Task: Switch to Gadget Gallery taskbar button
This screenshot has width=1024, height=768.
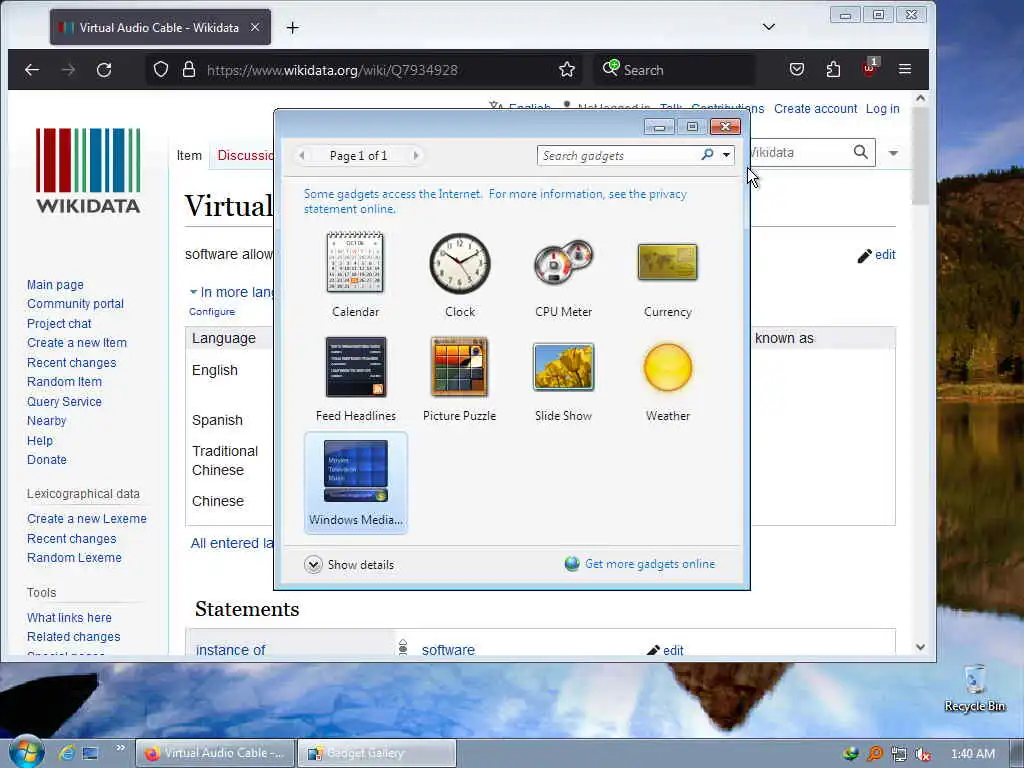Action: pos(377,753)
